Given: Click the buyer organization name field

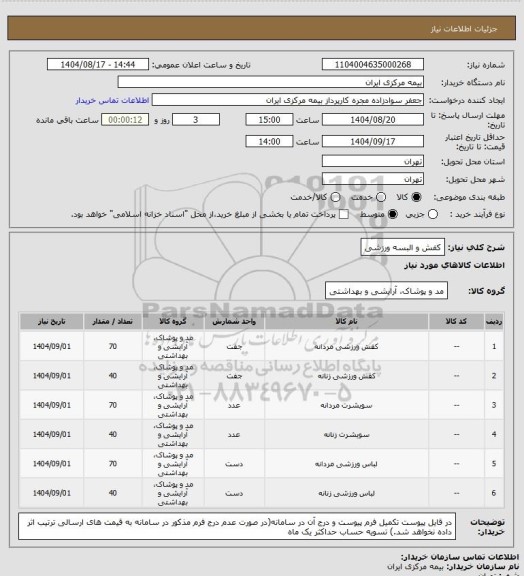Looking at the screenshot, I should [270, 82].
